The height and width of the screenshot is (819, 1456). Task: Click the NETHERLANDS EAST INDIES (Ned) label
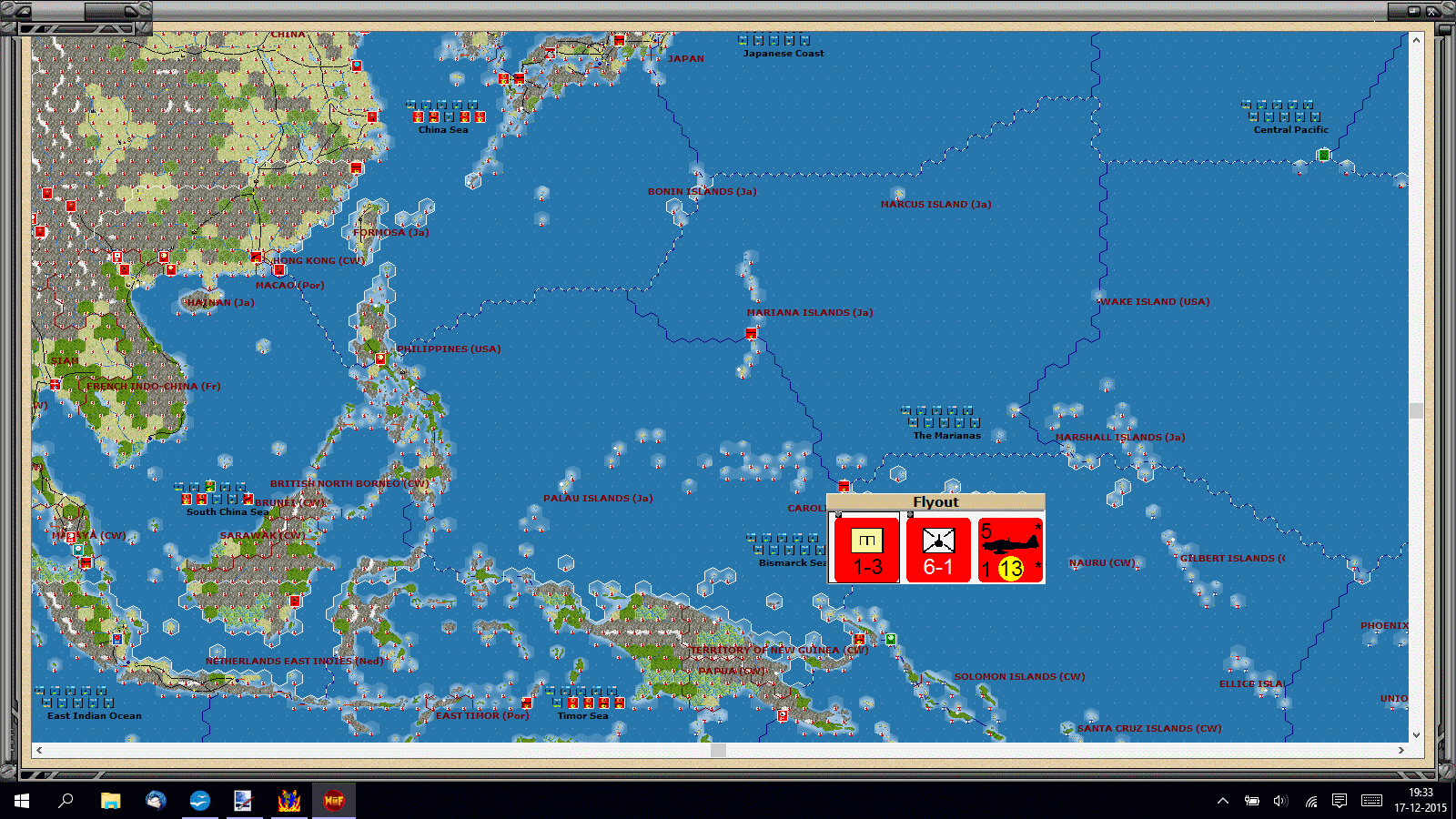295,662
